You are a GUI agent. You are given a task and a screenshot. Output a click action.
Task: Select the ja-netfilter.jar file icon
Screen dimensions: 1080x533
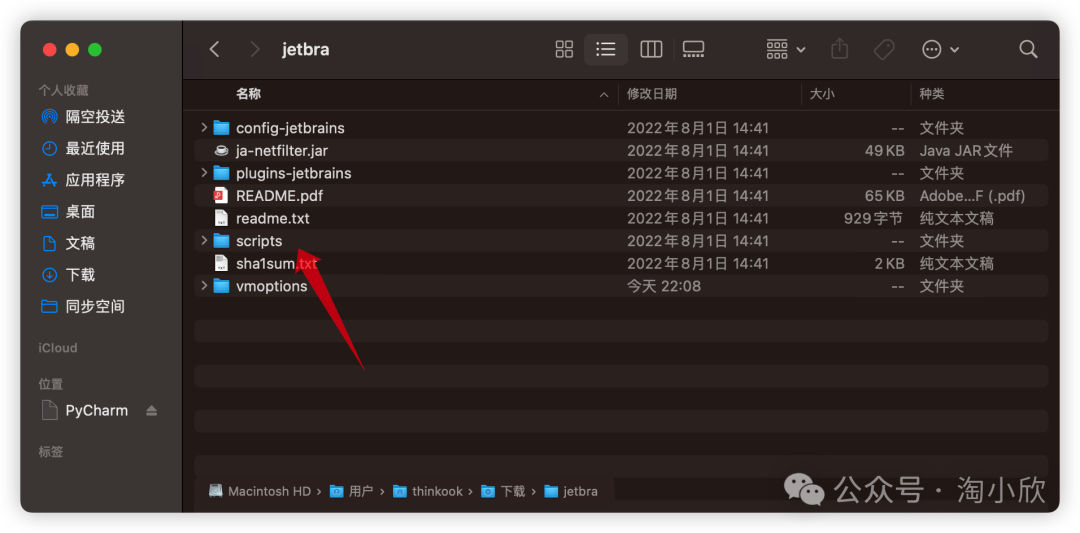tap(221, 150)
